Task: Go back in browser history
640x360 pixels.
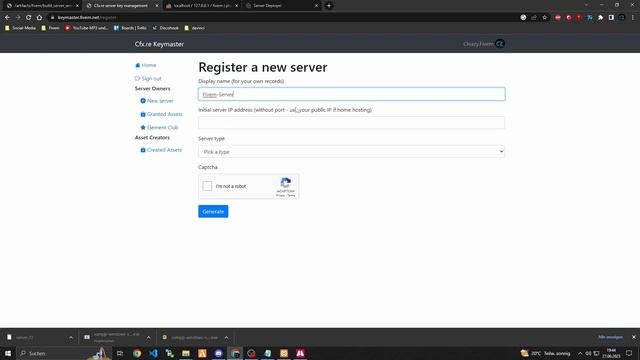Action: 7,18
